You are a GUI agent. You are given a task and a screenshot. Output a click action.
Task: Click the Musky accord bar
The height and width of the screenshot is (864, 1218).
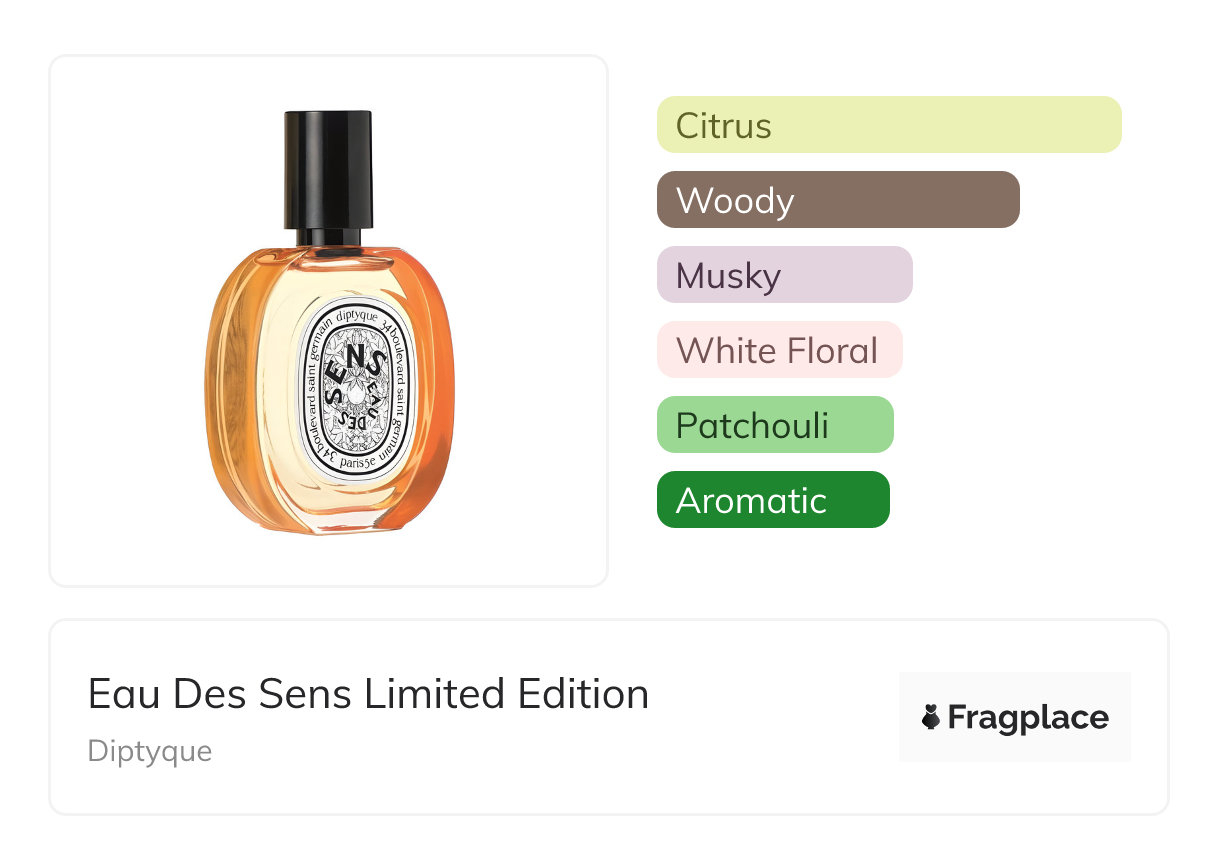(784, 275)
